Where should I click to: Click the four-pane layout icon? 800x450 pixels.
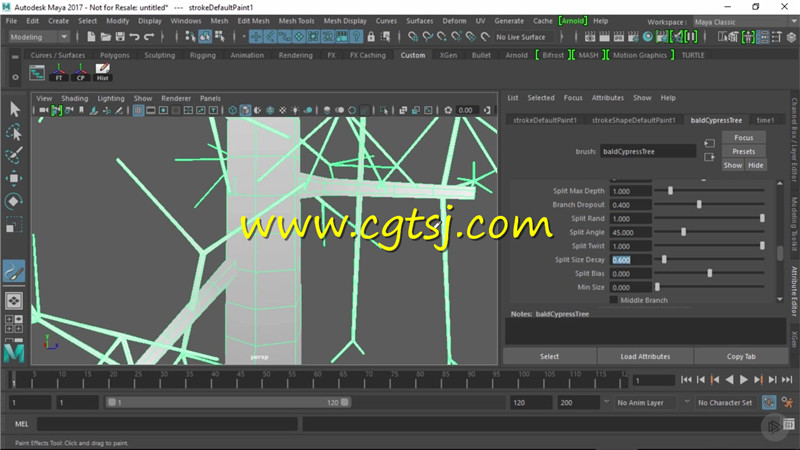pos(14,323)
